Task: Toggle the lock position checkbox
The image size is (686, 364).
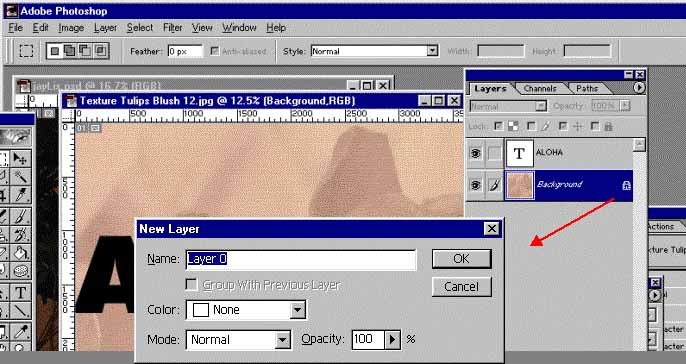Action: pos(563,126)
